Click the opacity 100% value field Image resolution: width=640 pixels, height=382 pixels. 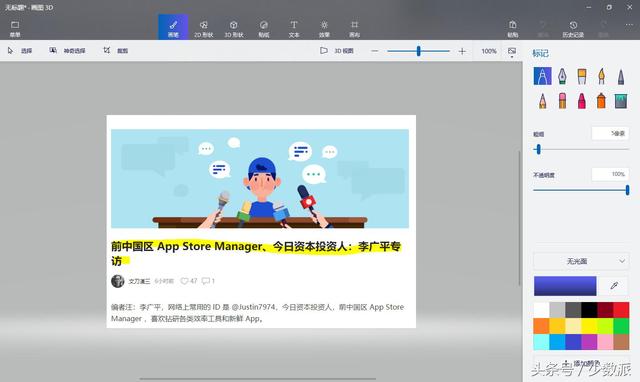pos(610,174)
